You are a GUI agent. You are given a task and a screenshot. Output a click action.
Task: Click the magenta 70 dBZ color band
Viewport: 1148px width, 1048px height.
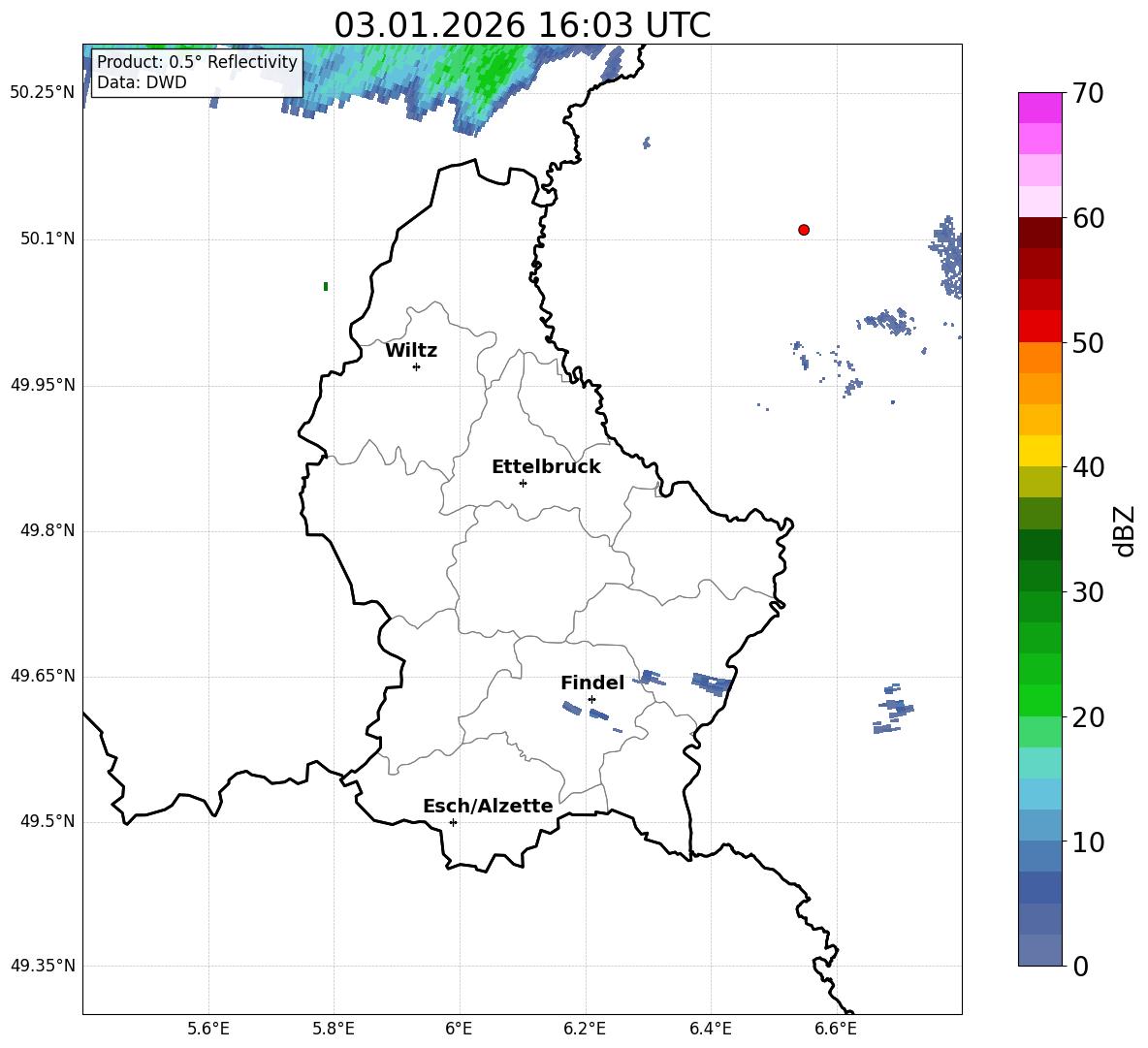(x=1039, y=108)
